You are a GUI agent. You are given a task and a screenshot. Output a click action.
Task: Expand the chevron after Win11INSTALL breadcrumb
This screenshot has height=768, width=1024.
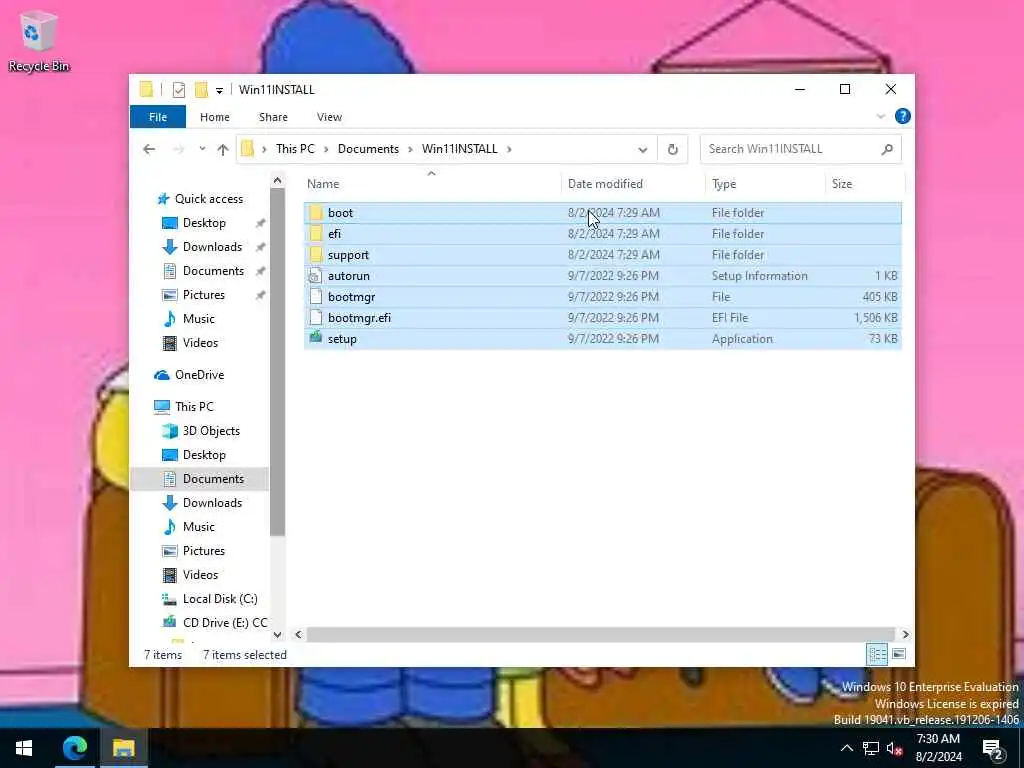tap(509, 149)
